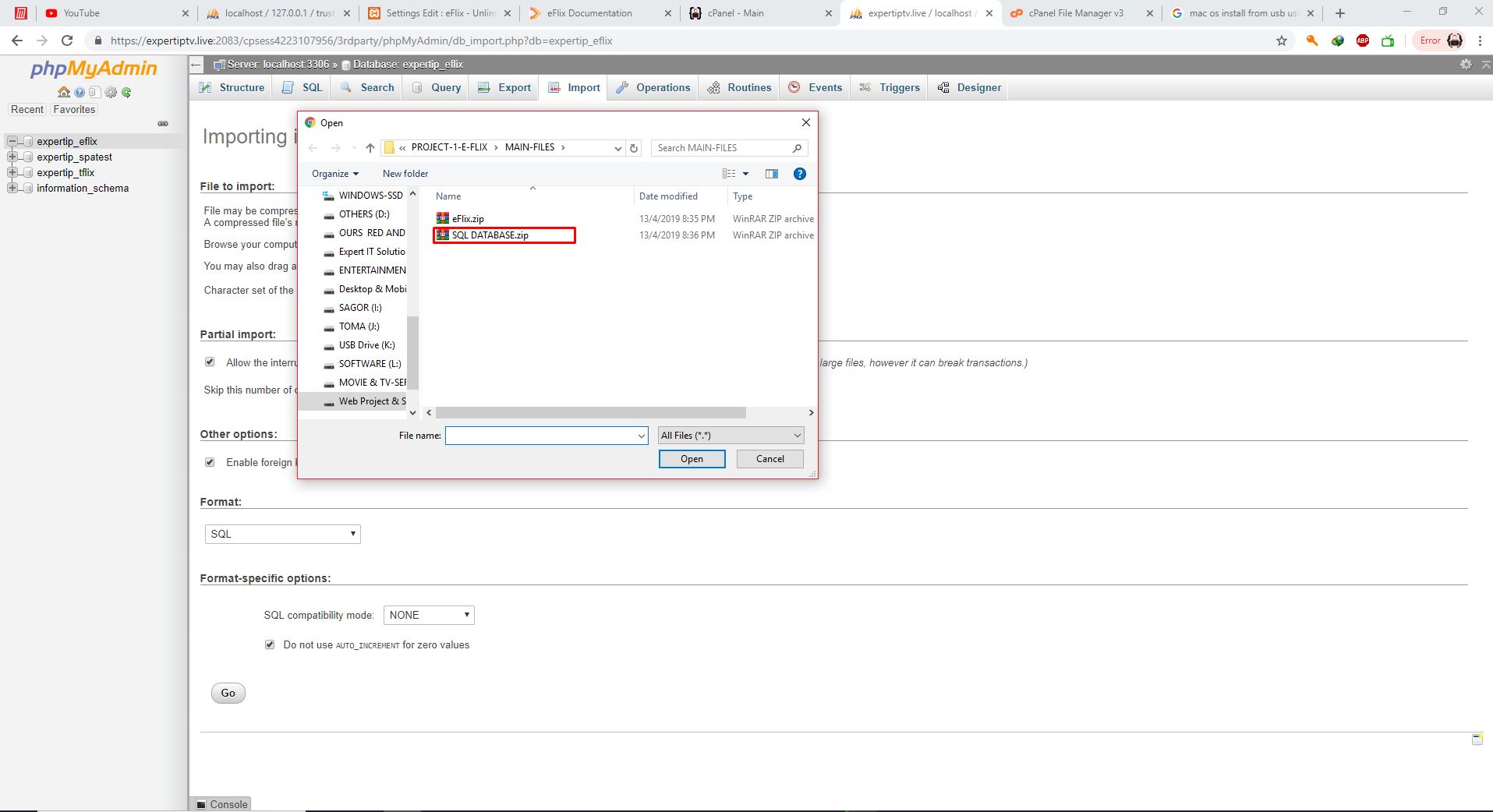Switch to the SQL tab
Screen dimensions: 1493x812
pyautogui.click(x=302, y=87)
